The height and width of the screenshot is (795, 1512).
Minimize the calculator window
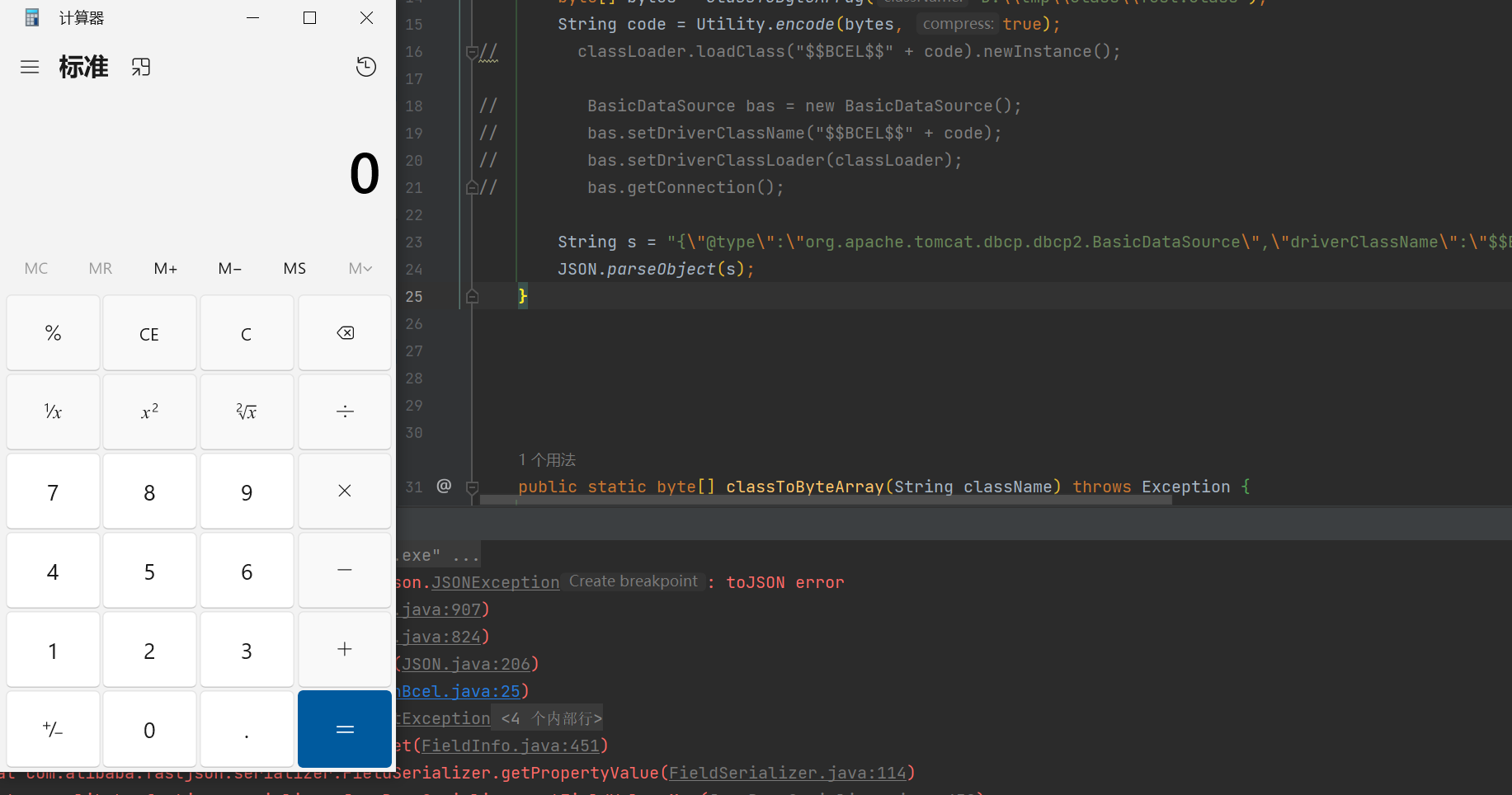[x=253, y=17]
